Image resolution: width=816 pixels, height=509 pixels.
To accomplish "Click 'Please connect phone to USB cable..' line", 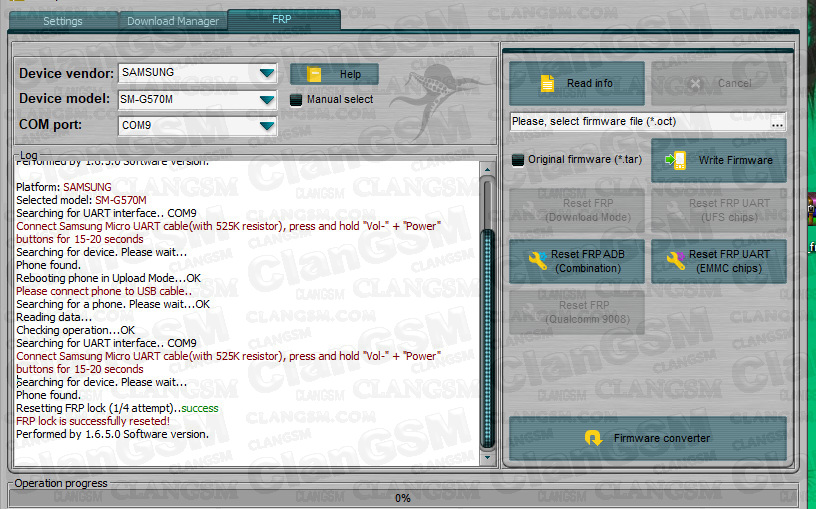I will pos(104,291).
